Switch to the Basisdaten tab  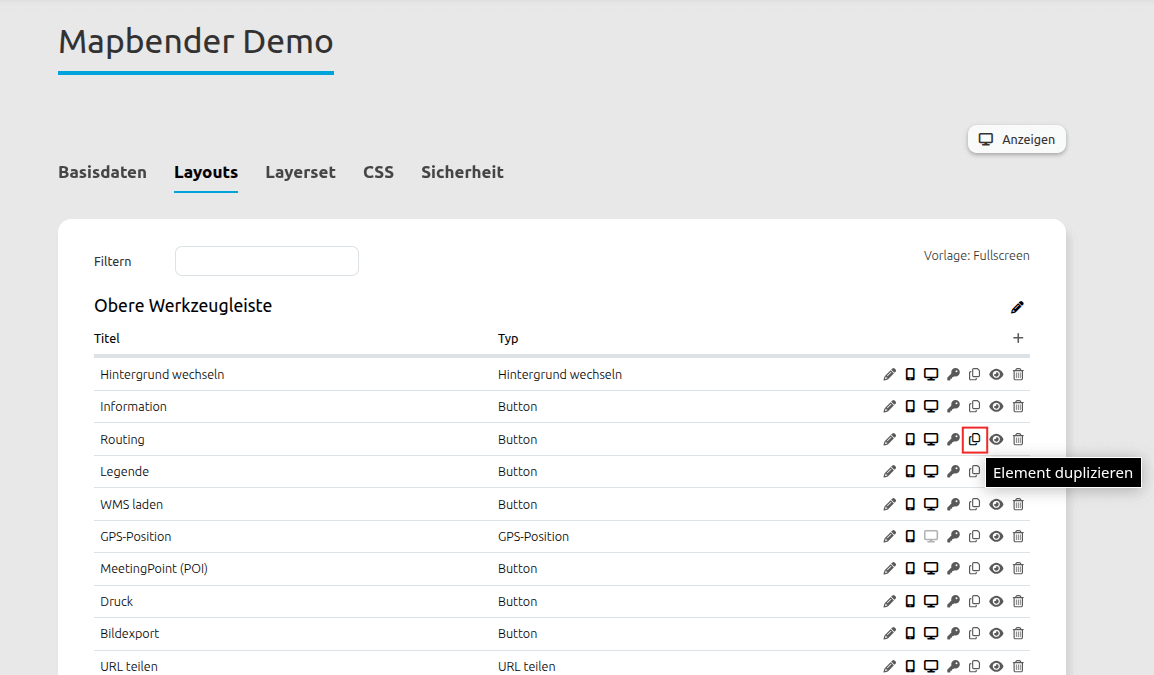[x=102, y=172]
